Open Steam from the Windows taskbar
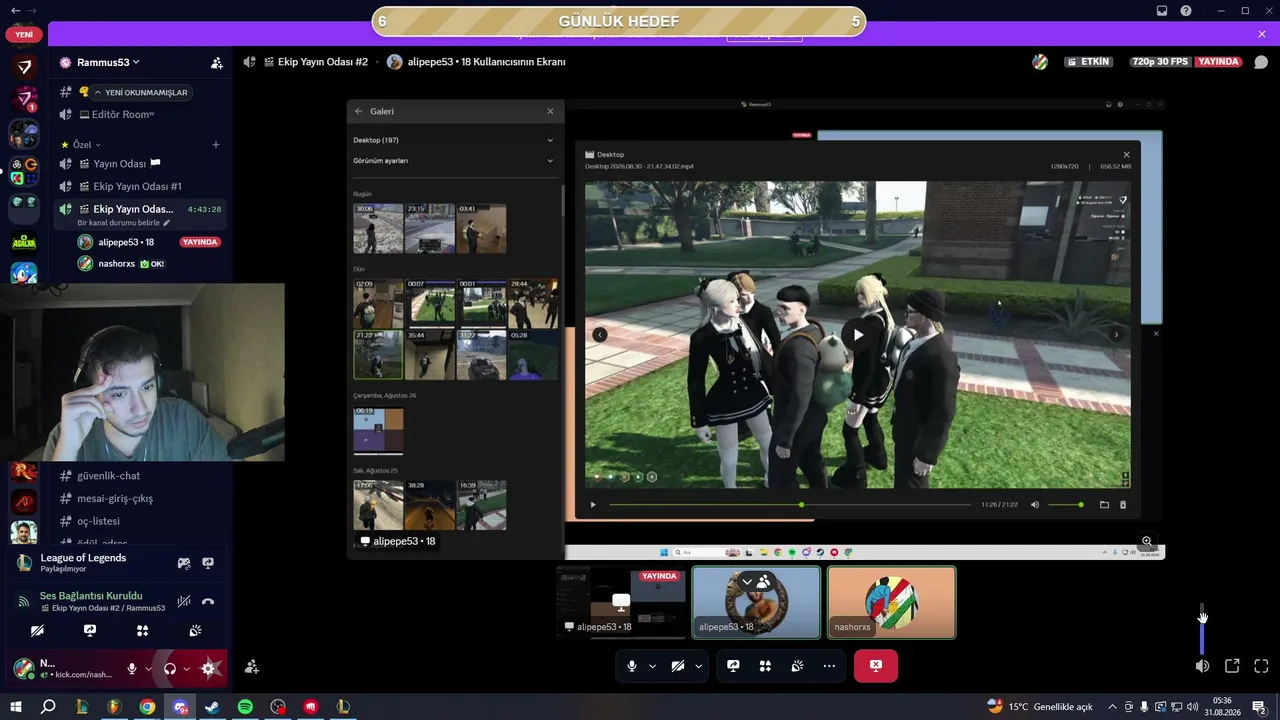Viewport: 1280px width, 720px height. 212,707
